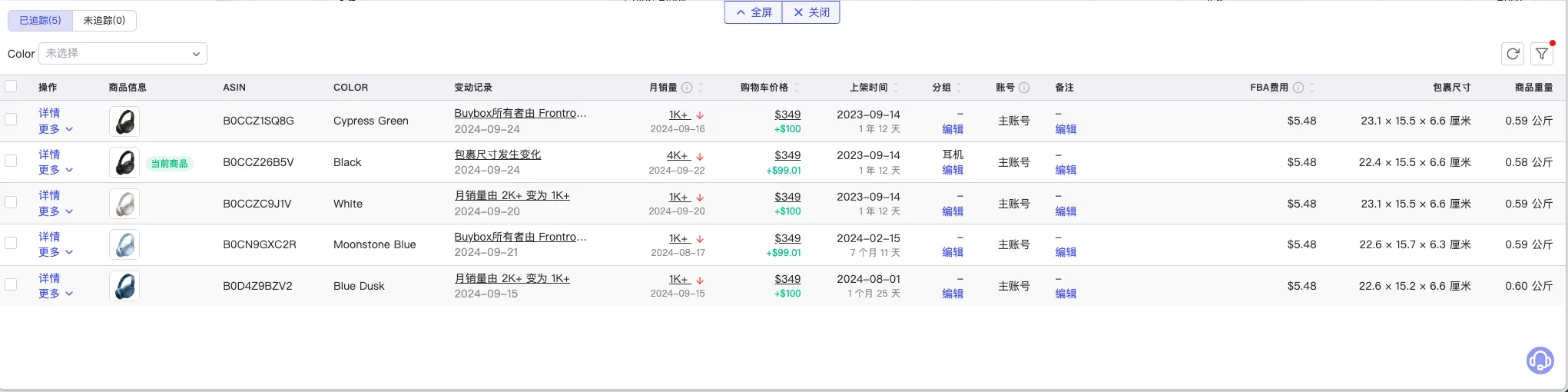This screenshot has height=392, width=1568.
Task: Sort by 上架时间 column arrows
Action: [x=896, y=88]
